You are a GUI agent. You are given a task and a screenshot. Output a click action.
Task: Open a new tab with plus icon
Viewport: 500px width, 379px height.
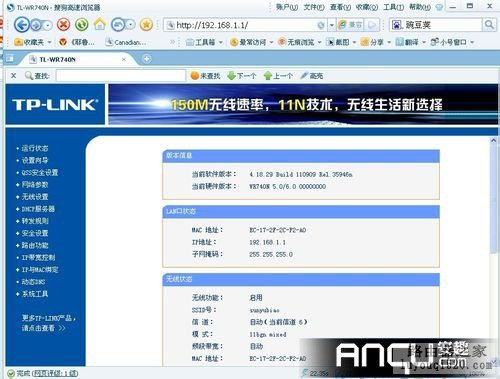(x=147, y=59)
